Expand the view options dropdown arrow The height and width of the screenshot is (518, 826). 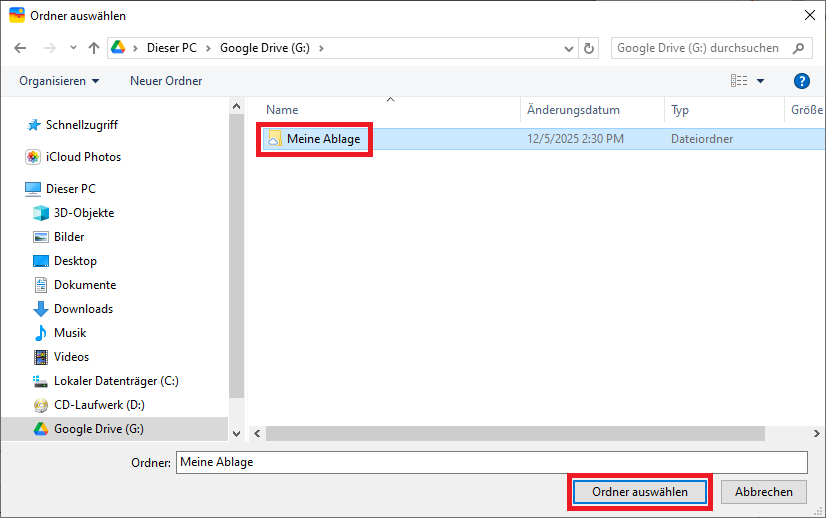point(760,81)
